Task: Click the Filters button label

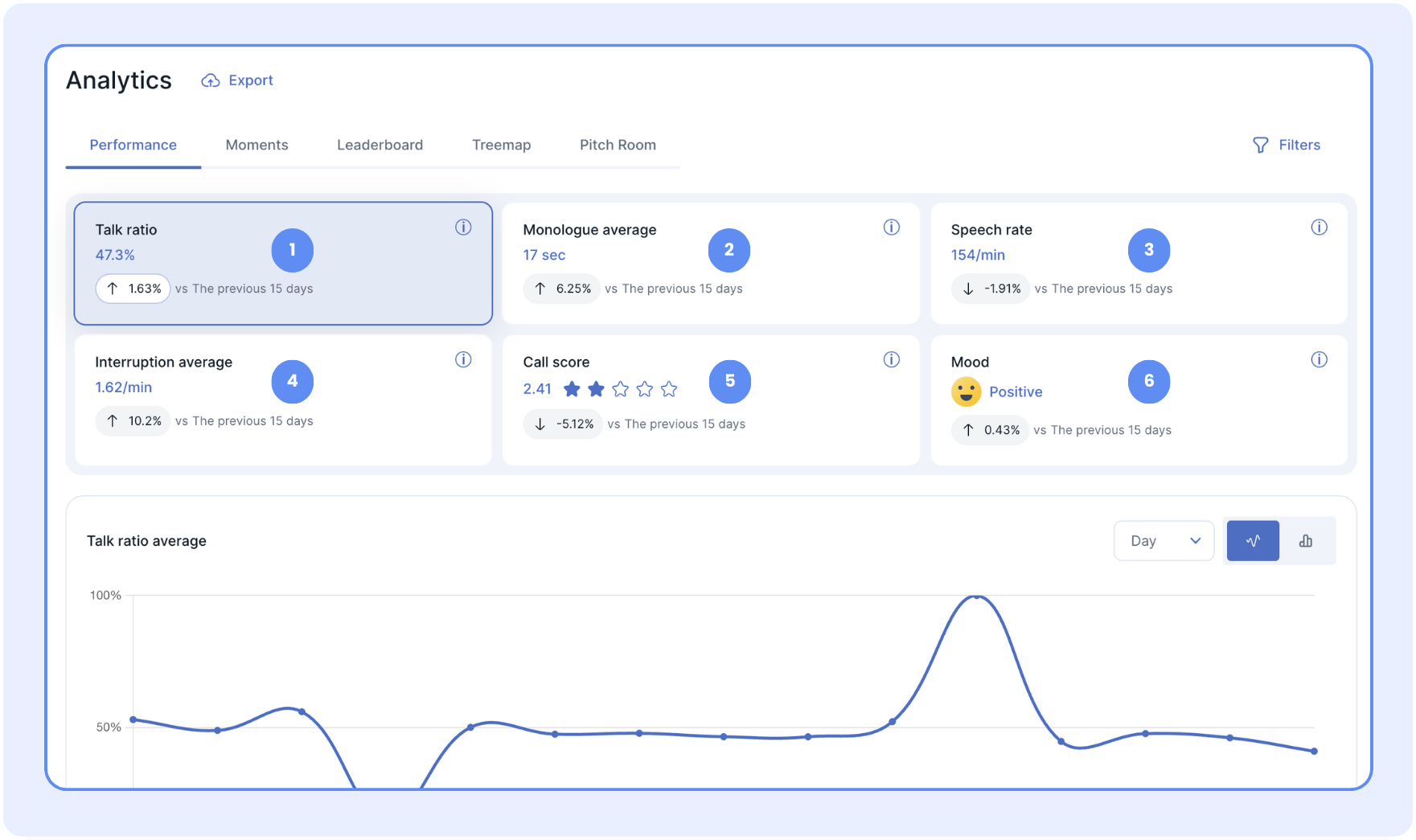Action: (x=1299, y=145)
